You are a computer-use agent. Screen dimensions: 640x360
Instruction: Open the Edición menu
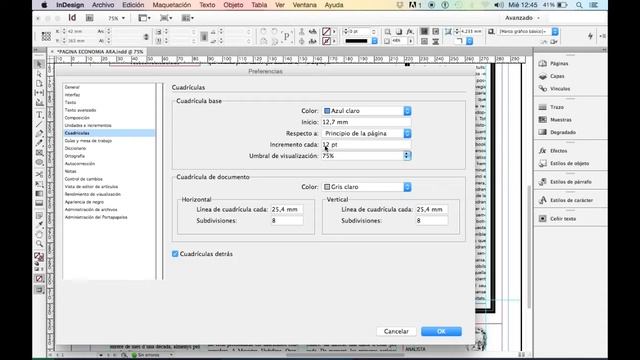point(133,5)
